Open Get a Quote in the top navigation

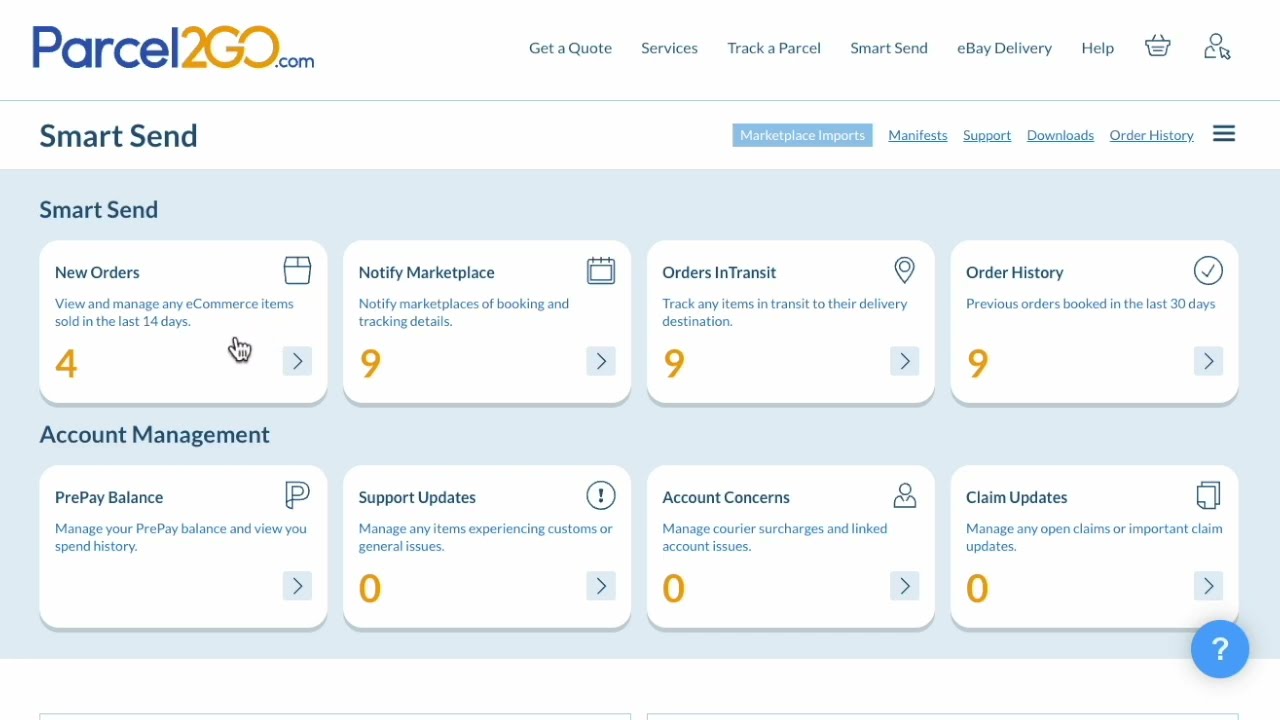click(x=570, y=48)
